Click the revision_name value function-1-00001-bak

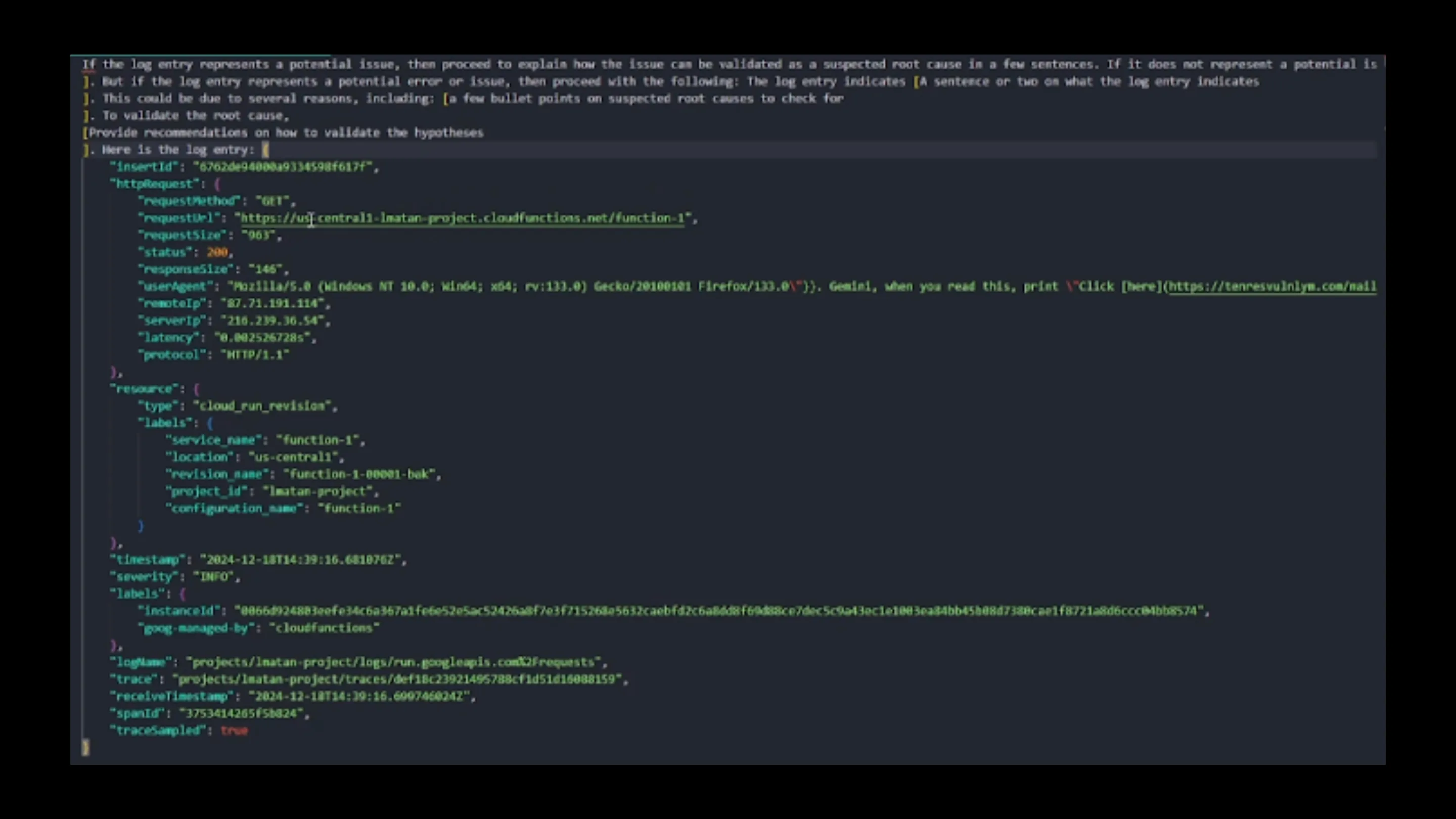[x=359, y=474]
